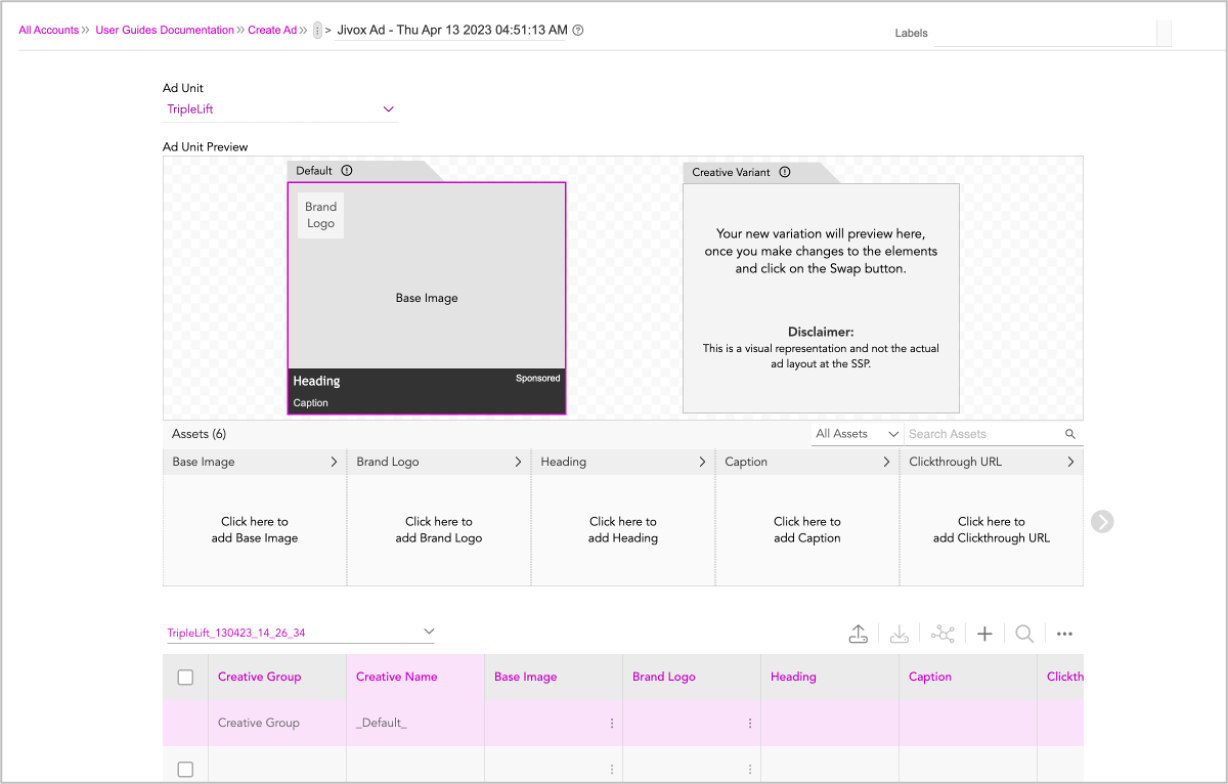Click the download icon in table toolbar

pos(899,634)
